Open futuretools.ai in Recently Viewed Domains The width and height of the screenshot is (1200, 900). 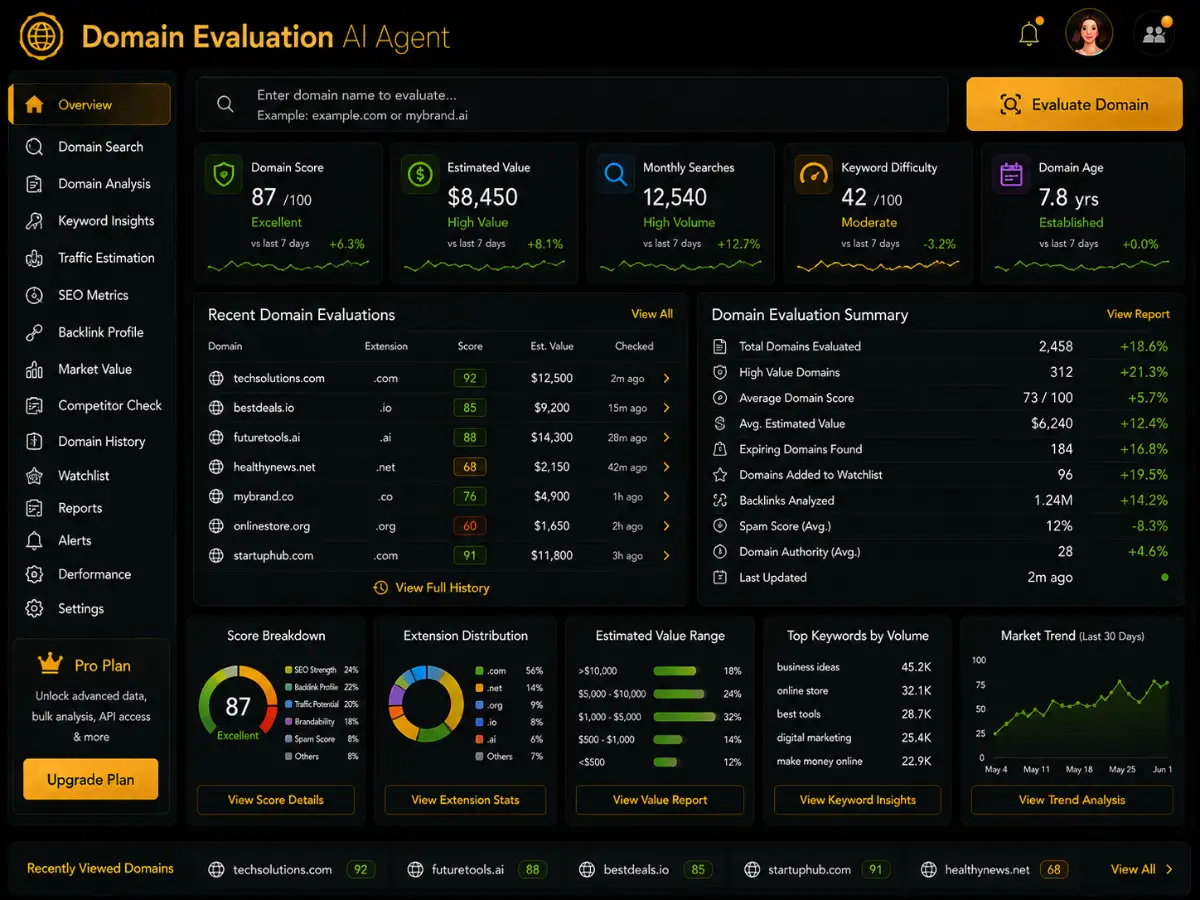(477, 870)
